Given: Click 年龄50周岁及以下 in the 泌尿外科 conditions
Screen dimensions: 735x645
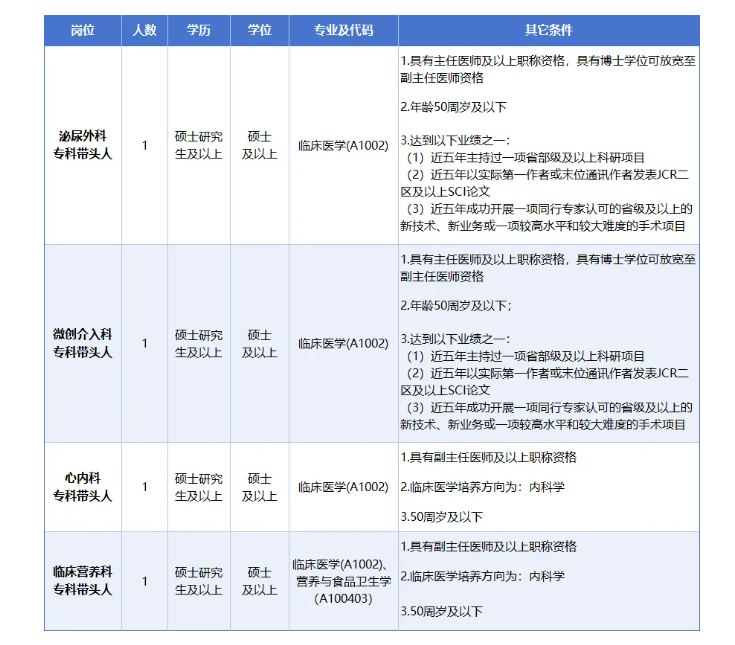Looking at the screenshot, I should [454, 107].
